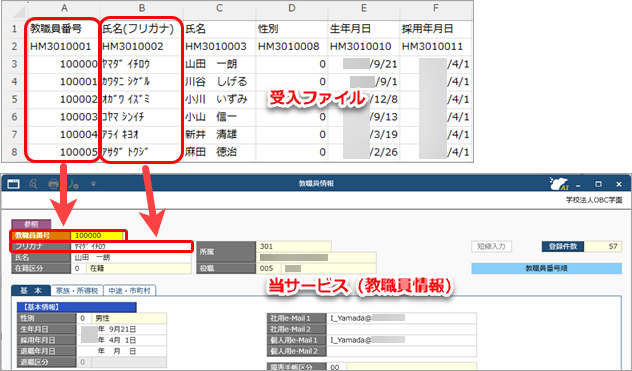Click cell 山田 一朗 in spreadsheet
This screenshot has height=371, width=632.
[219, 64]
